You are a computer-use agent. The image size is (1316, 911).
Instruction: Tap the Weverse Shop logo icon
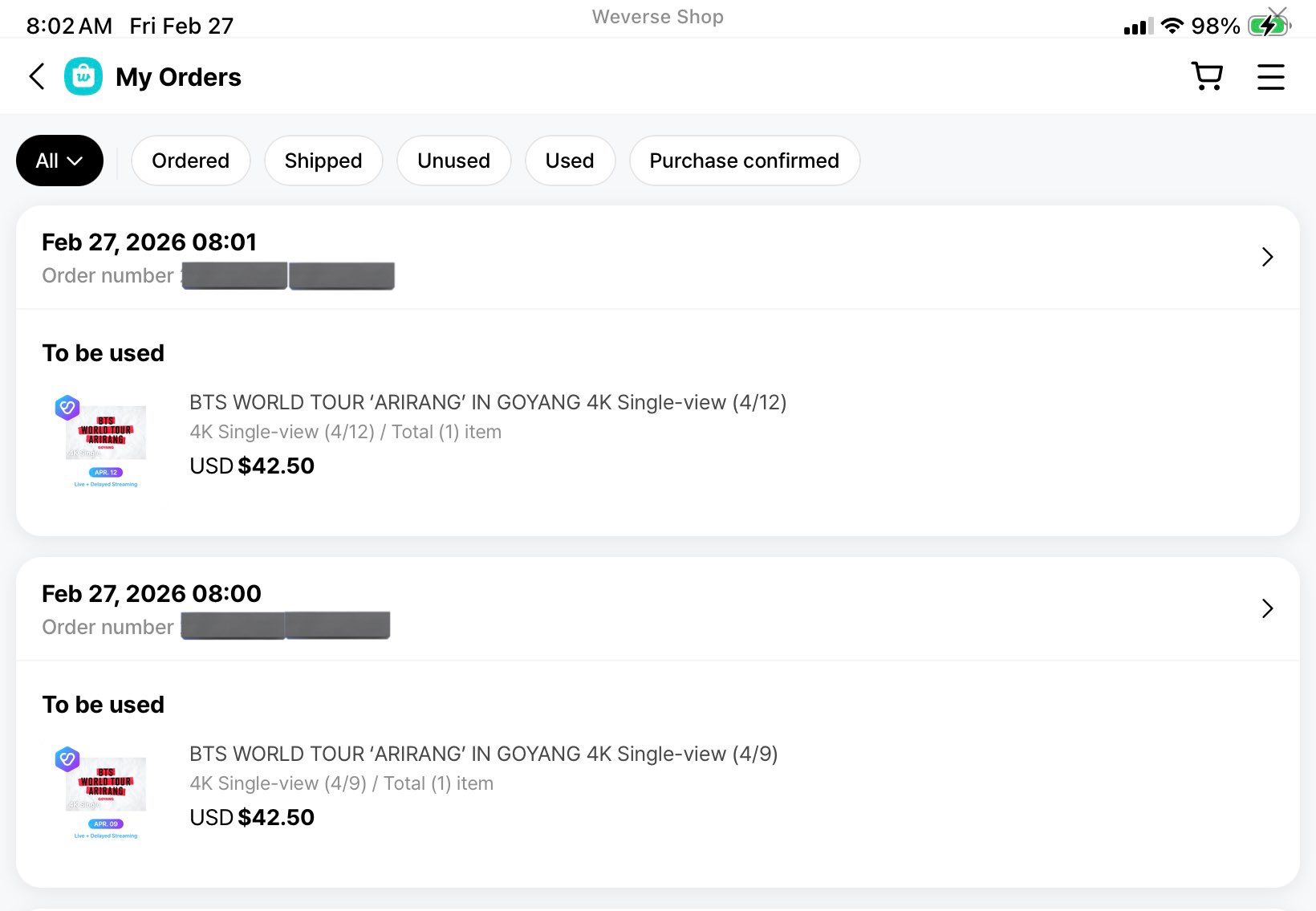click(x=83, y=77)
